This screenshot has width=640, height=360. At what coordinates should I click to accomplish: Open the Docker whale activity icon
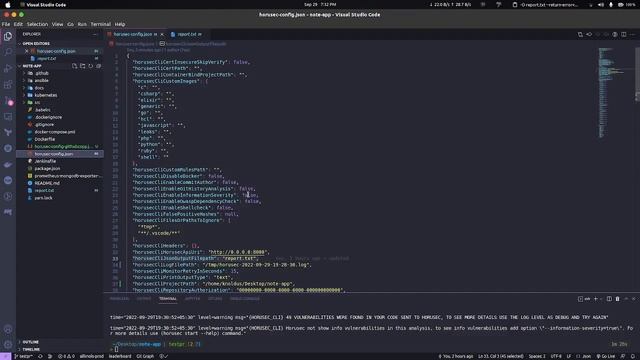tap(8, 164)
